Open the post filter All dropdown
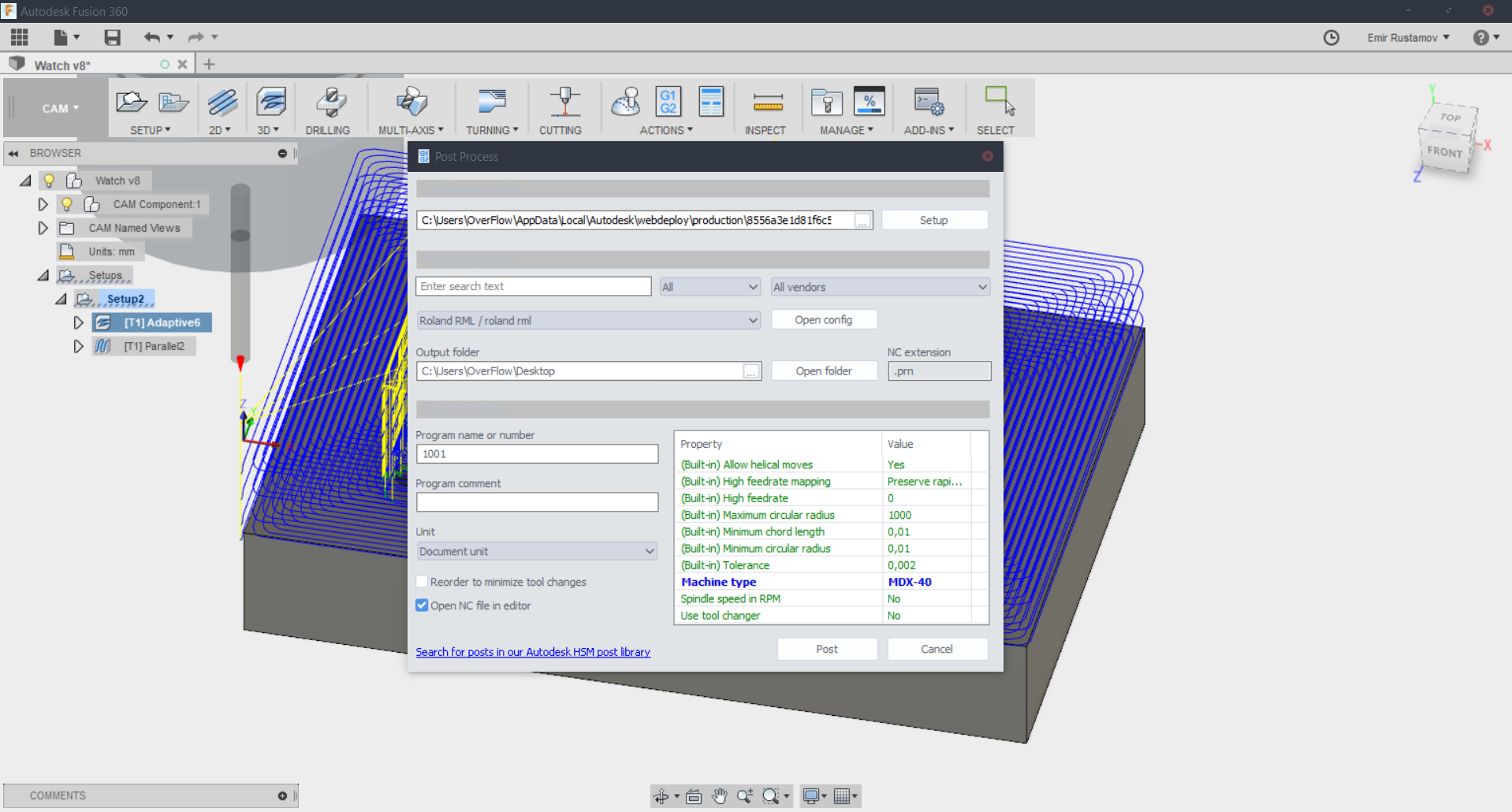 [x=710, y=287]
